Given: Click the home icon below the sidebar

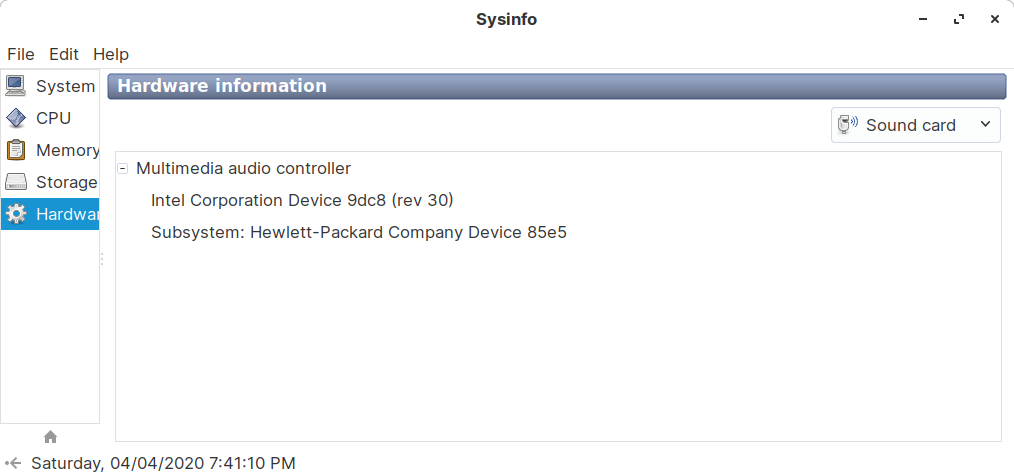Looking at the screenshot, I should coord(51,437).
